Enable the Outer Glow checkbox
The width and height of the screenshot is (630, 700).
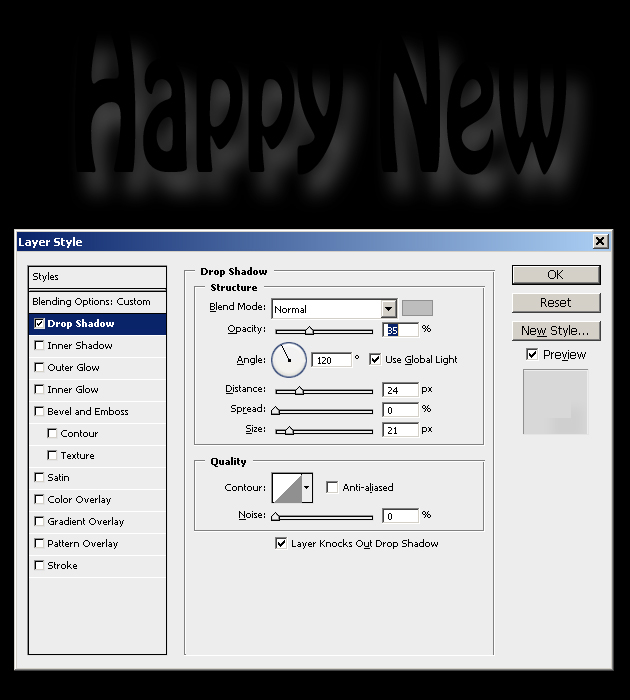[x=39, y=367]
